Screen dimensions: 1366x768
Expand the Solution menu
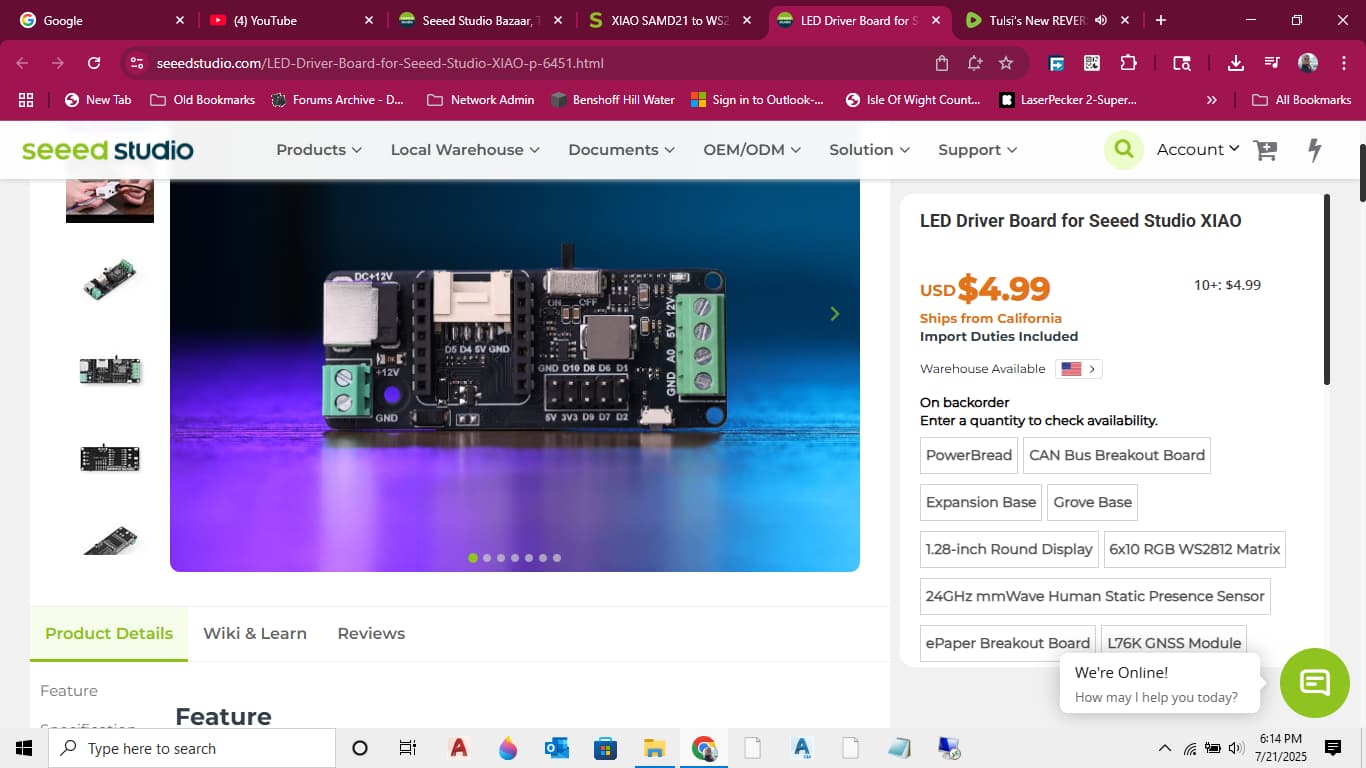point(869,150)
